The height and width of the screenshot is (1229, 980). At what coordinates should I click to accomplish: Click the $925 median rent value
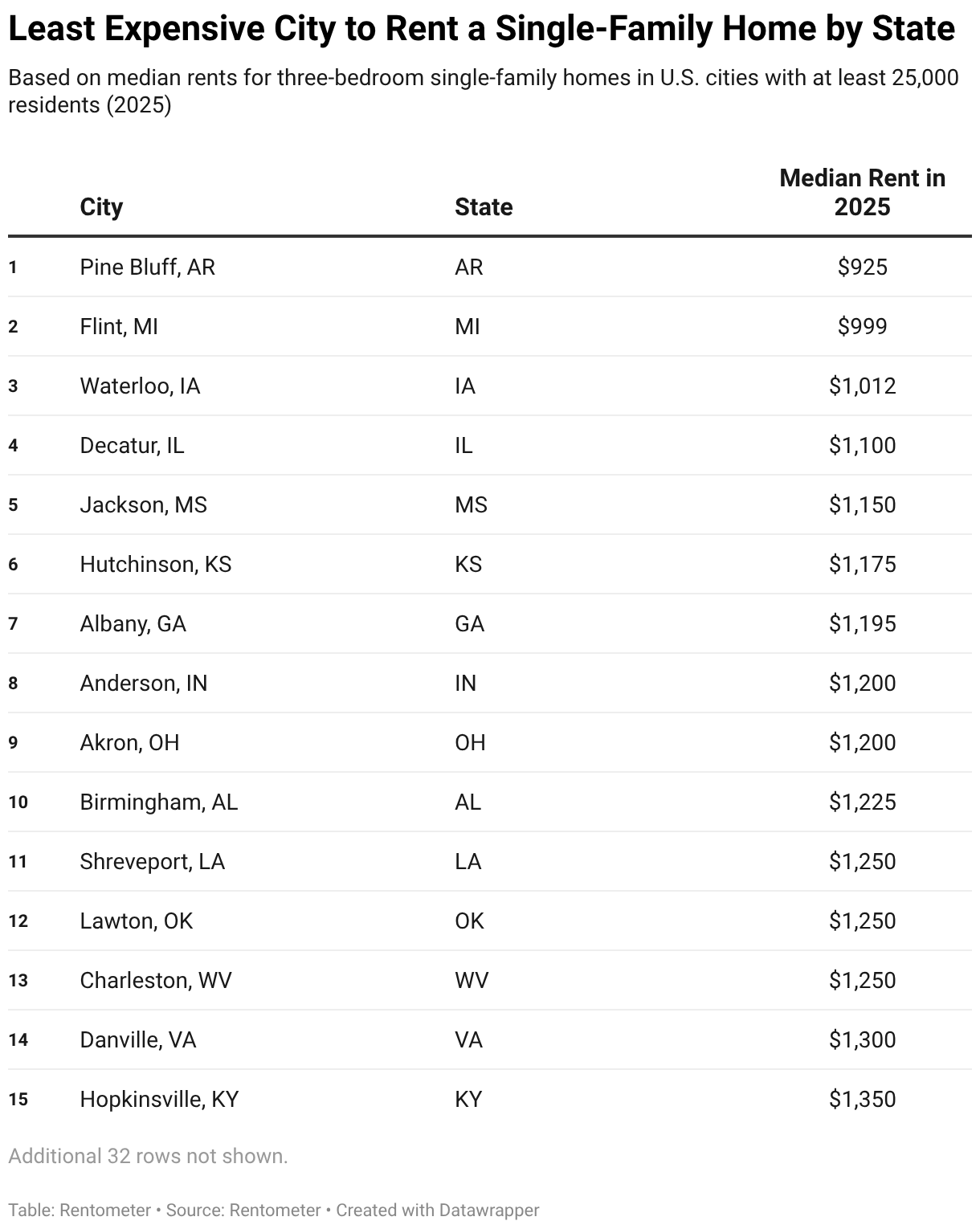point(862,267)
